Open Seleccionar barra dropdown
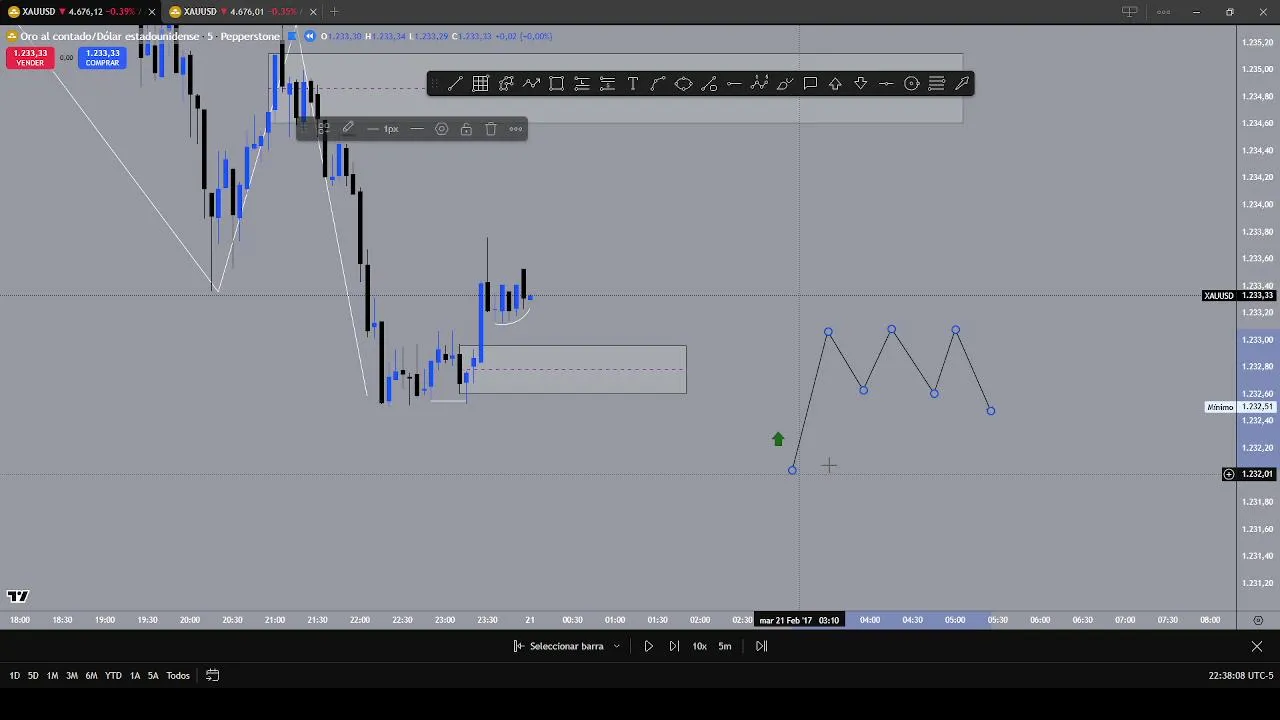The width and height of the screenshot is (1280, 720). [x=567, y=646]
